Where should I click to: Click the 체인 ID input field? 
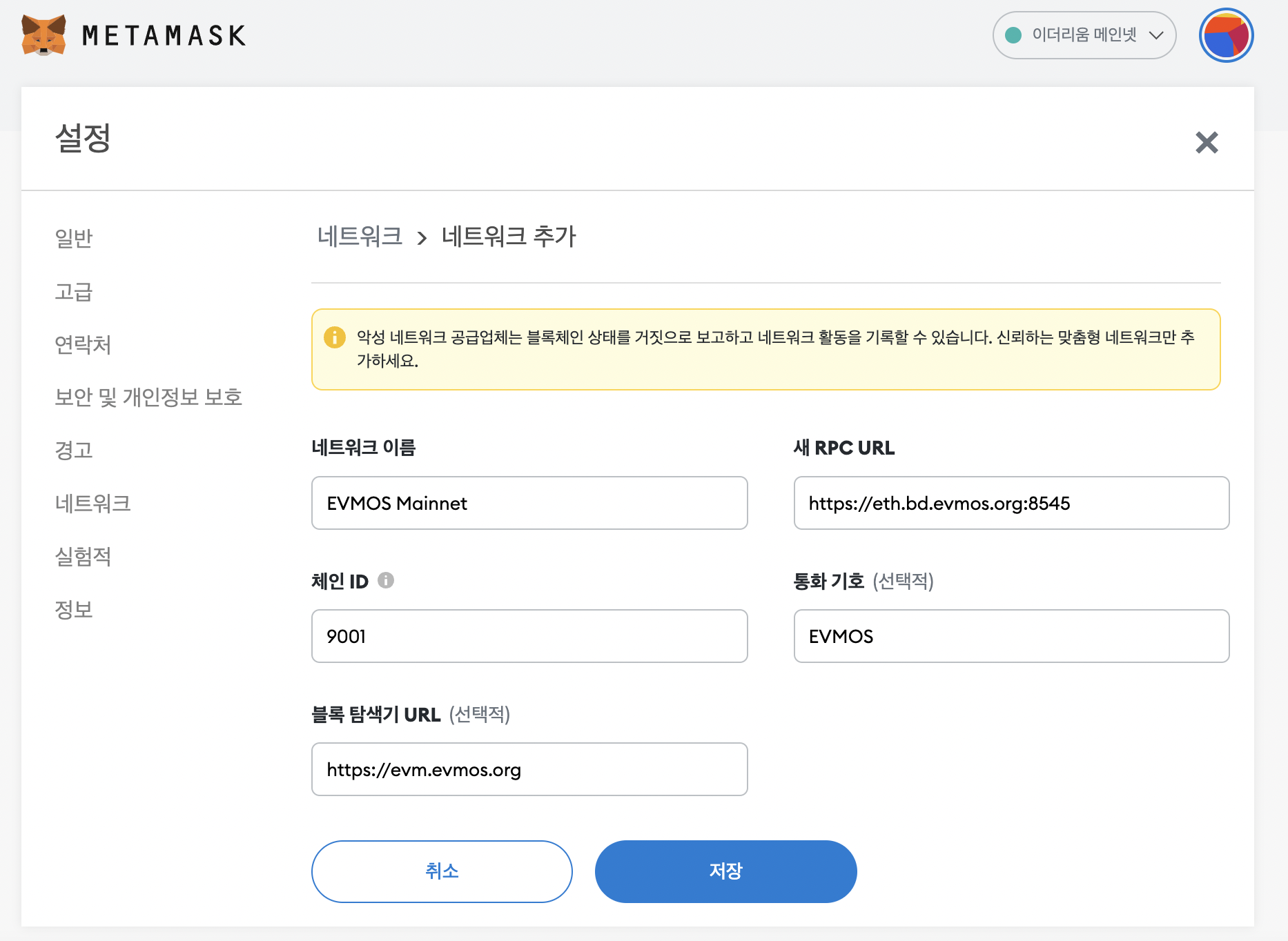[x=529, y=636]
